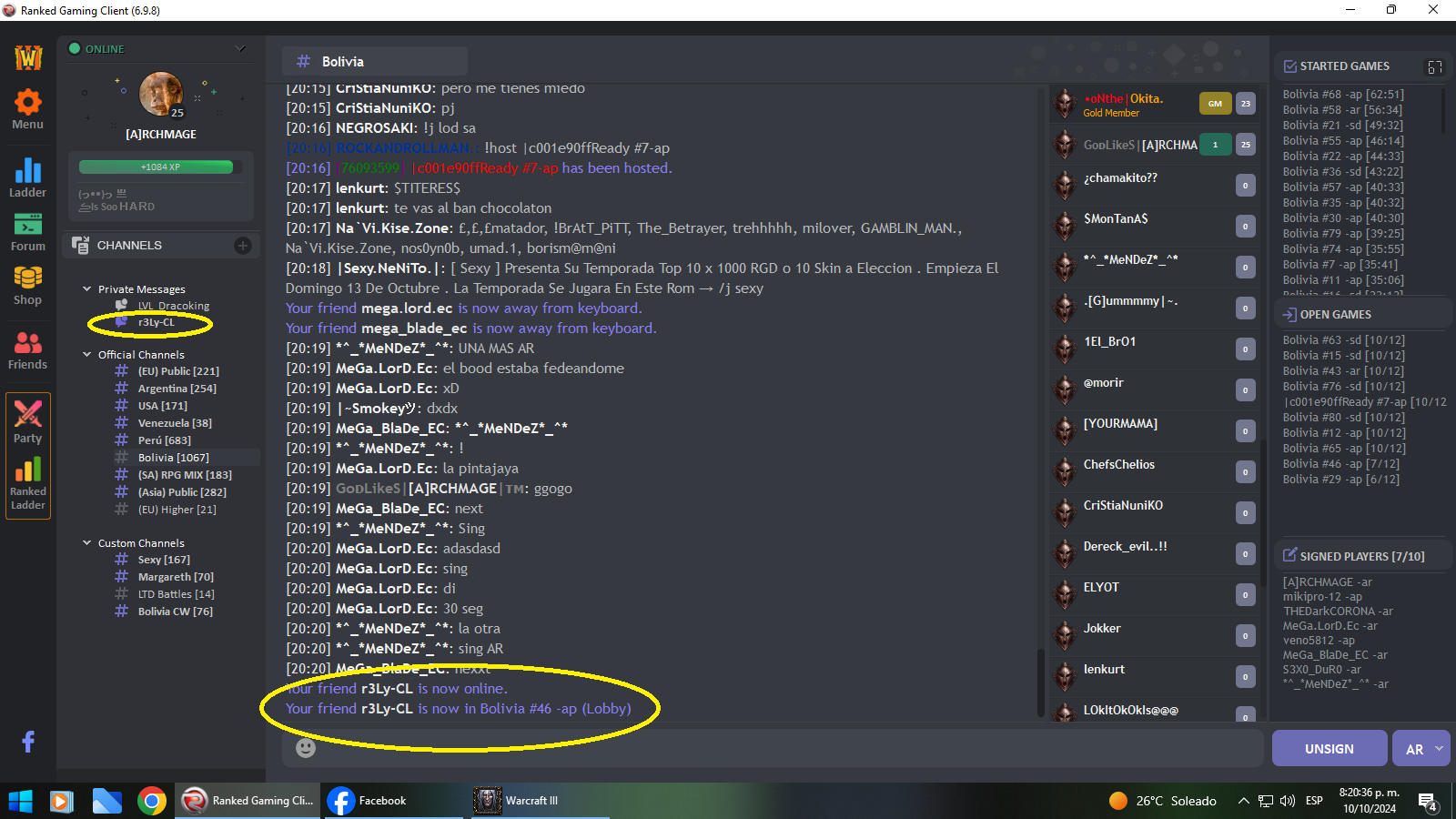Click player $MonTanA$ in user list
Image resolution: width=1456 pixels, height=819 pixels.
click(x=1116, y=219)
